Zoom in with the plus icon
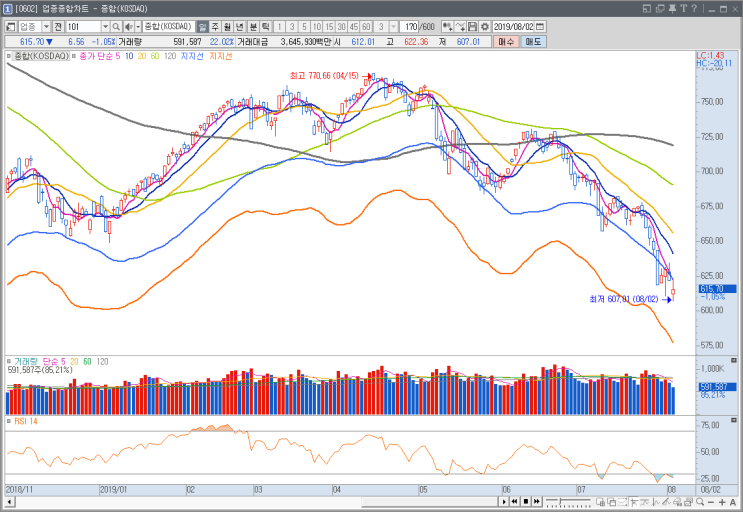Image resolution: width=743 pixels, height=512 pixels. click(x=722, y=502)
